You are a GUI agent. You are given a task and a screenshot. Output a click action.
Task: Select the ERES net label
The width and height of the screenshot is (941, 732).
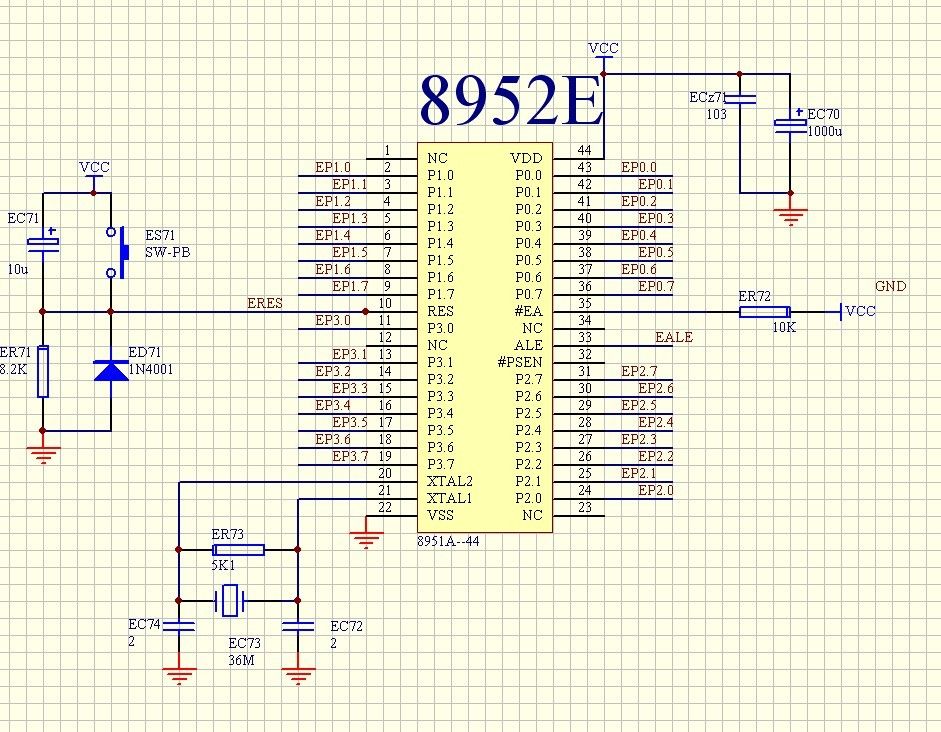[264, 303]
